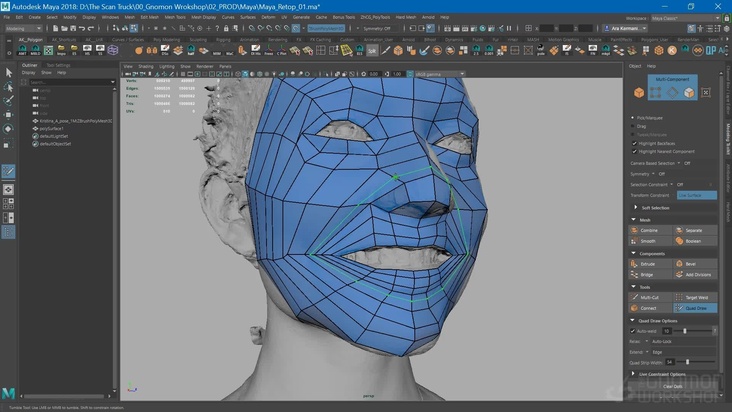Expand the Live Constraint Options section
The height and width of the screenshot is (412, 732).
click(x=633, y=374)
